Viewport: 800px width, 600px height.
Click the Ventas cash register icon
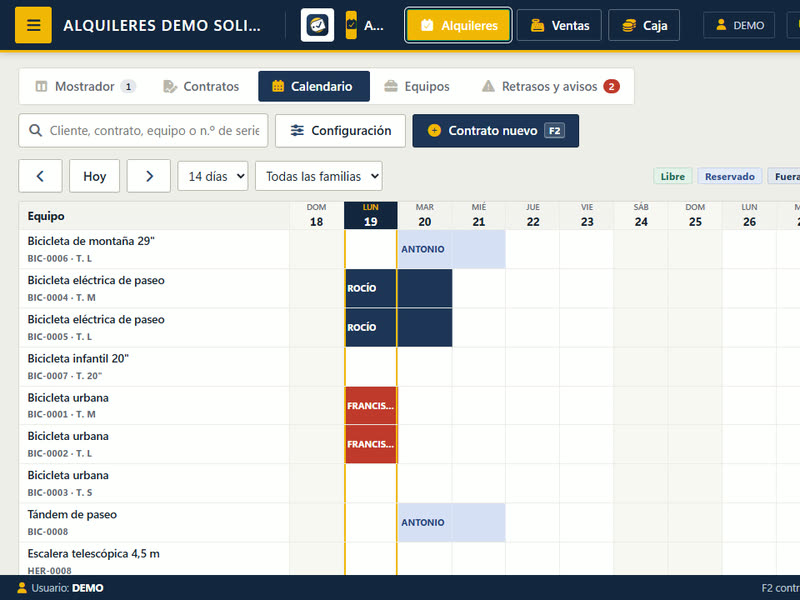click(537, 25)
